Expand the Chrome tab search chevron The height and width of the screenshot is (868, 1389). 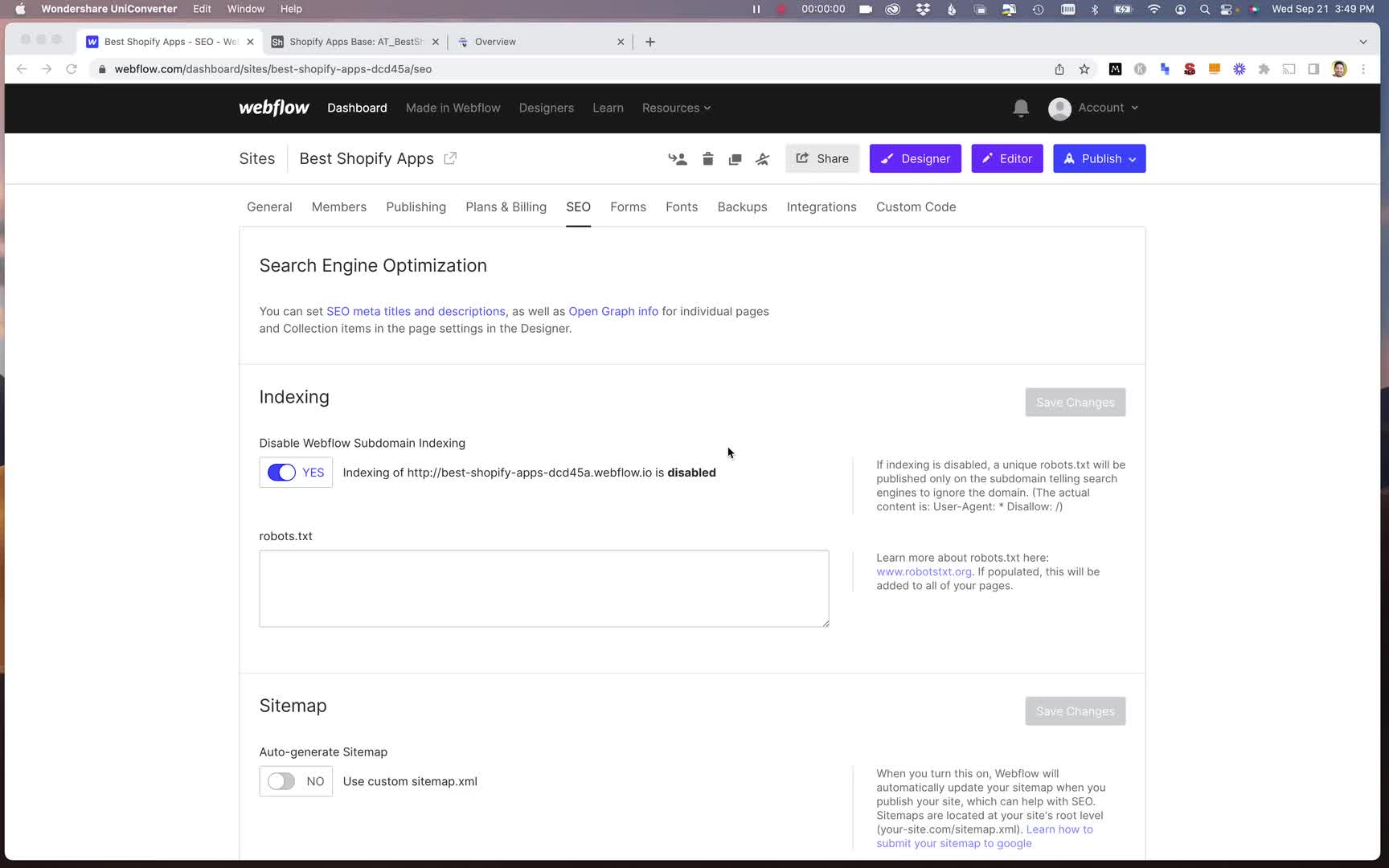[x=1363, y=42]
